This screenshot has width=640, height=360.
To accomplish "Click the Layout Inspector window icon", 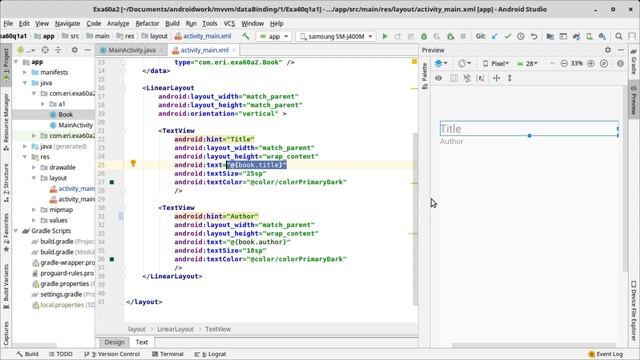I will tap(563, 36).
